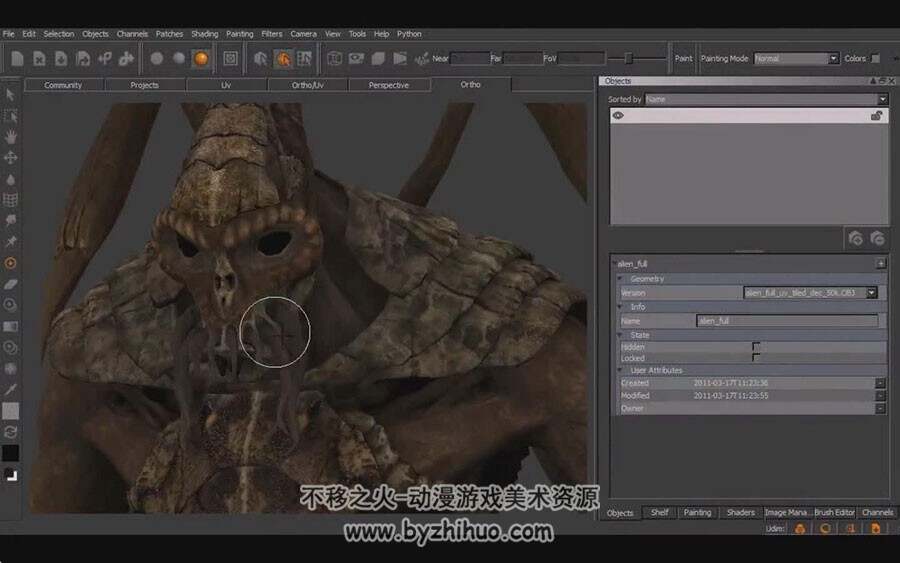The height and width of the screenshot is (563, 900).
Task: Click the New project page icon
Action: click(x=17, y=59)
